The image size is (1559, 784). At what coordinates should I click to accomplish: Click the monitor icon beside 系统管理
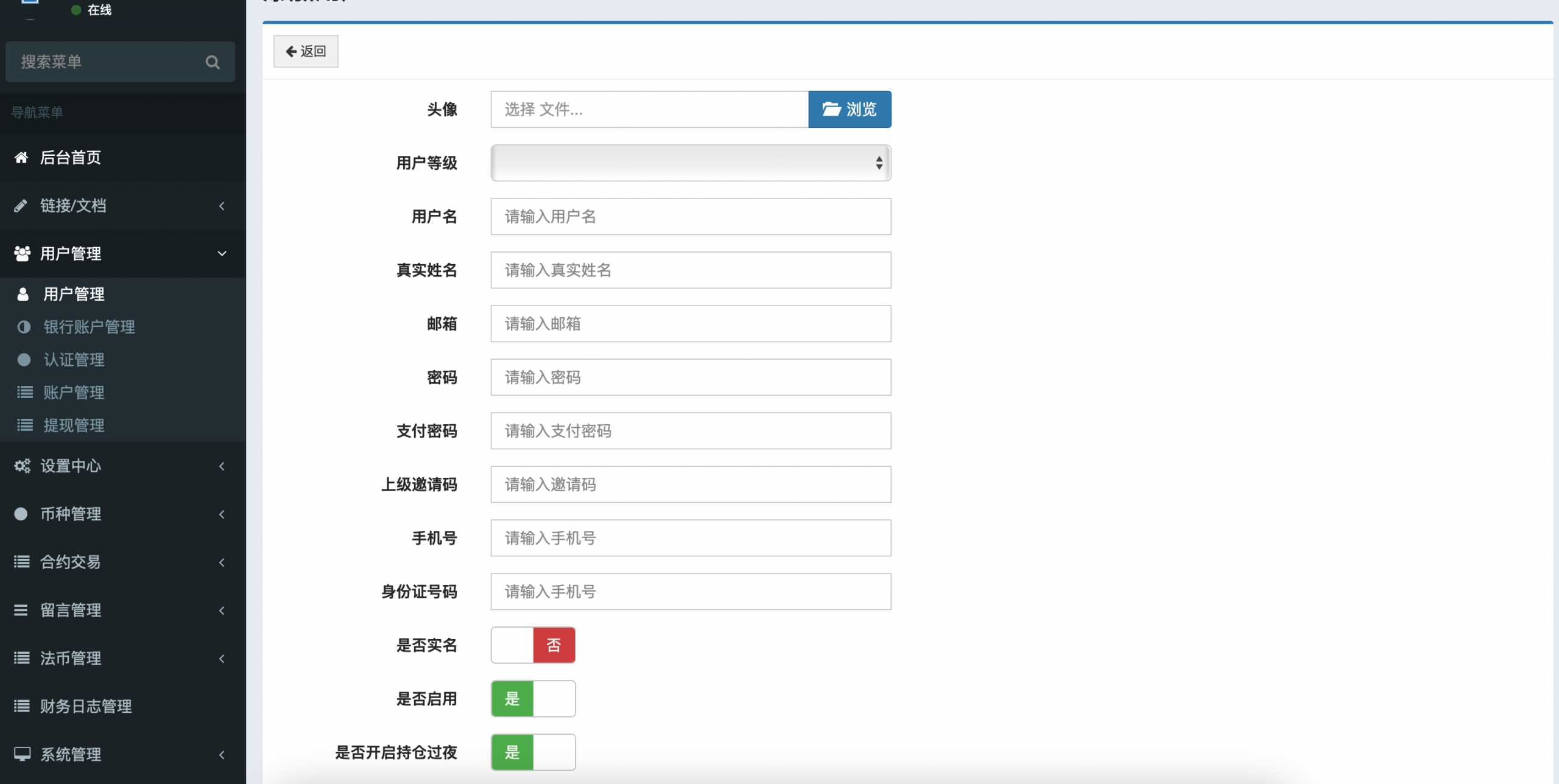click(x=22, y=754)
